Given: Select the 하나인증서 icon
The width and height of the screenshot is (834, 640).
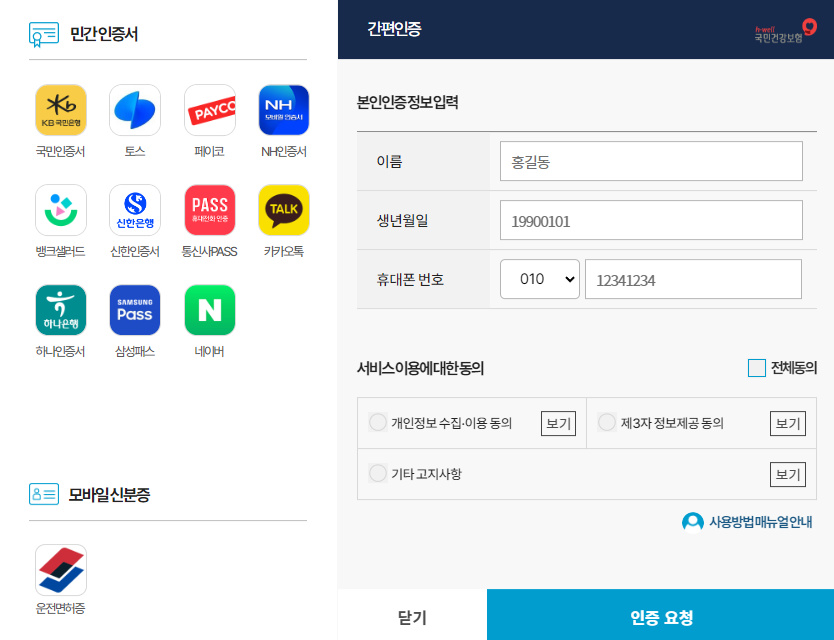Looking at the screenshot, I should pos(61,310).
